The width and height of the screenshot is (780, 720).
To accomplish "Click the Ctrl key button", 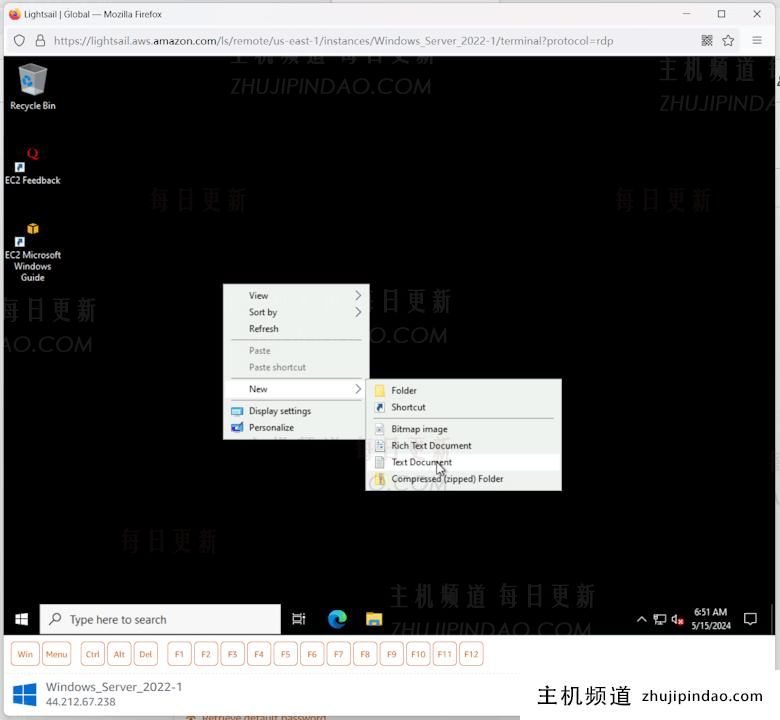I will click(93, 654).
